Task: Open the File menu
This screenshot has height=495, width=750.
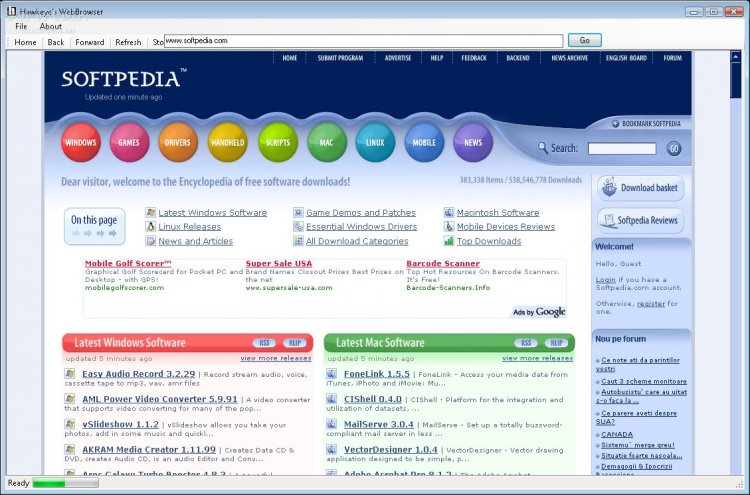Action: pyautogui.click(x=21, y=26)
